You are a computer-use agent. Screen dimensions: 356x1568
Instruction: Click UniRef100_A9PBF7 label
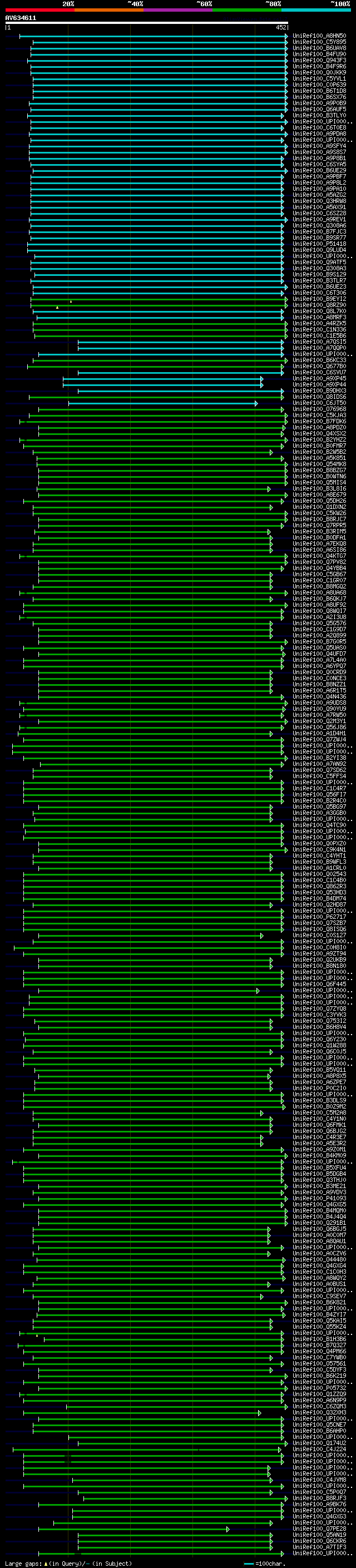(x=319, y=176)
